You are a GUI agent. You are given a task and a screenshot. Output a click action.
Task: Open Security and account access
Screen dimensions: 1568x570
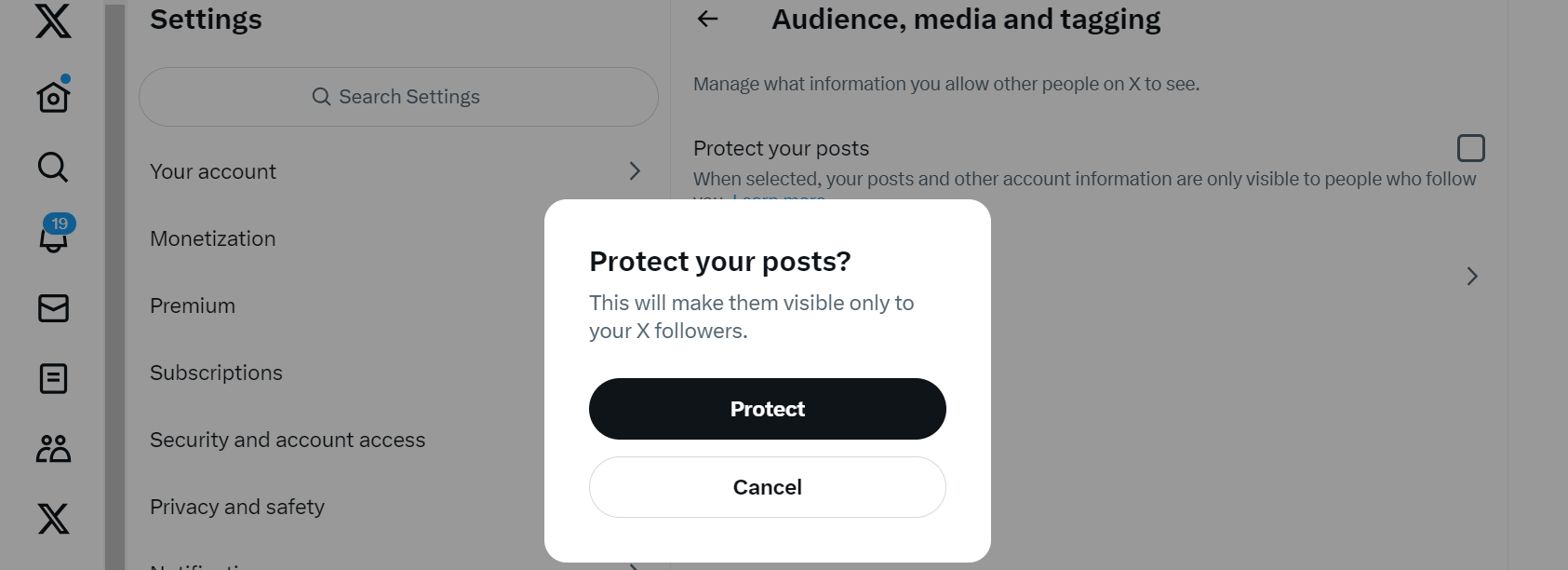tap(288, 440)
